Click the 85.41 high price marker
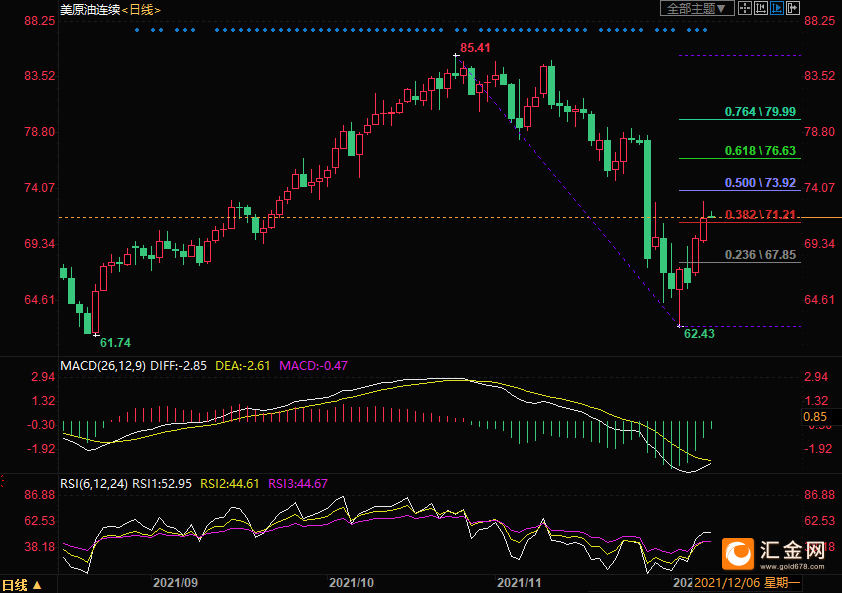Image resolution: width=842 pixels, height=593 pixels. (x=476, y=48)
